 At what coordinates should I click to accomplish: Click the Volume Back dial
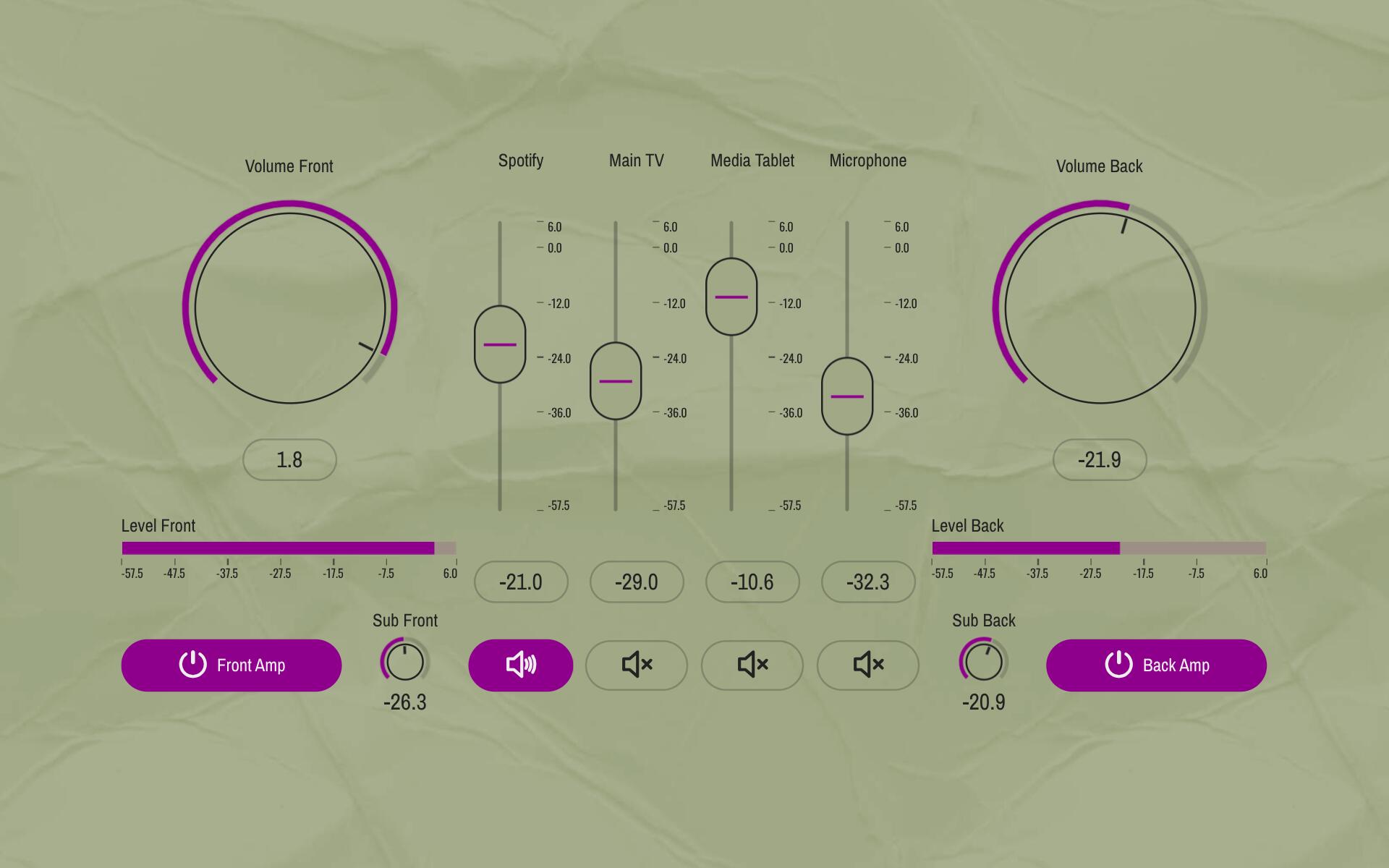pyautogui.click(x=1100, y=307)
